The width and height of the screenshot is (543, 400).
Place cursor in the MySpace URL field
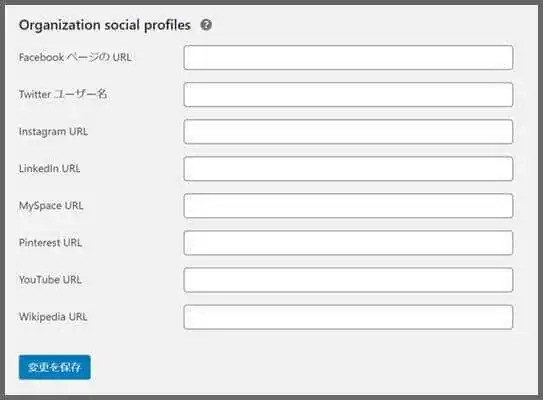348,206
